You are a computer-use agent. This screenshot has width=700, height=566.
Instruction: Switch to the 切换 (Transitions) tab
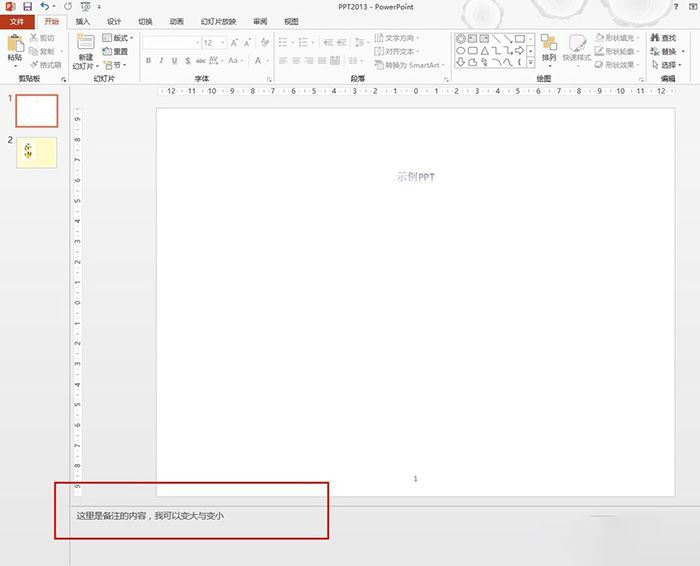point(145,21)
